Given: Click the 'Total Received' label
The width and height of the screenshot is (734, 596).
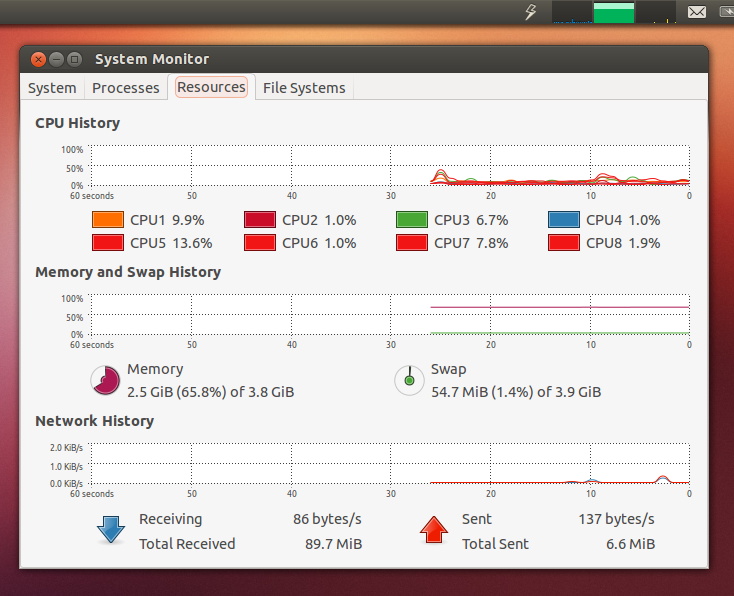Looking at the screenshot, I should 187,544.
